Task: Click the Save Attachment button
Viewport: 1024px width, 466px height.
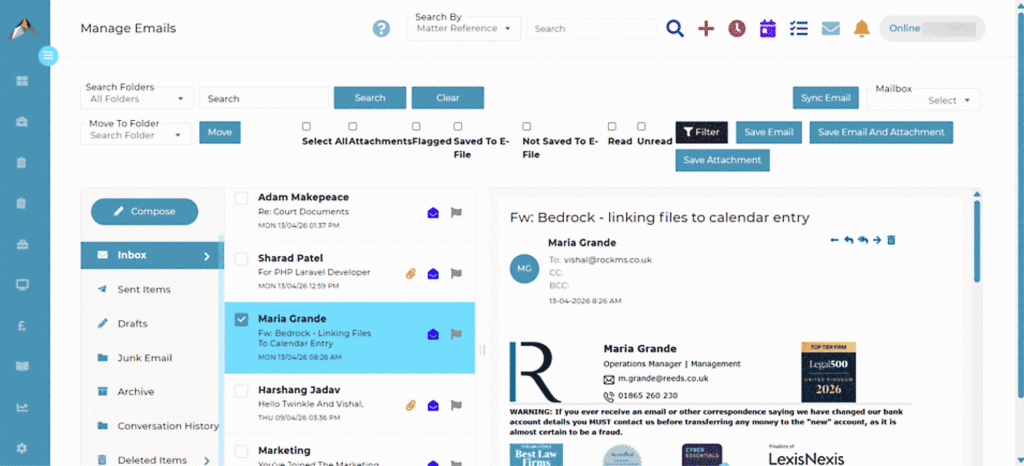Action: 722,161
